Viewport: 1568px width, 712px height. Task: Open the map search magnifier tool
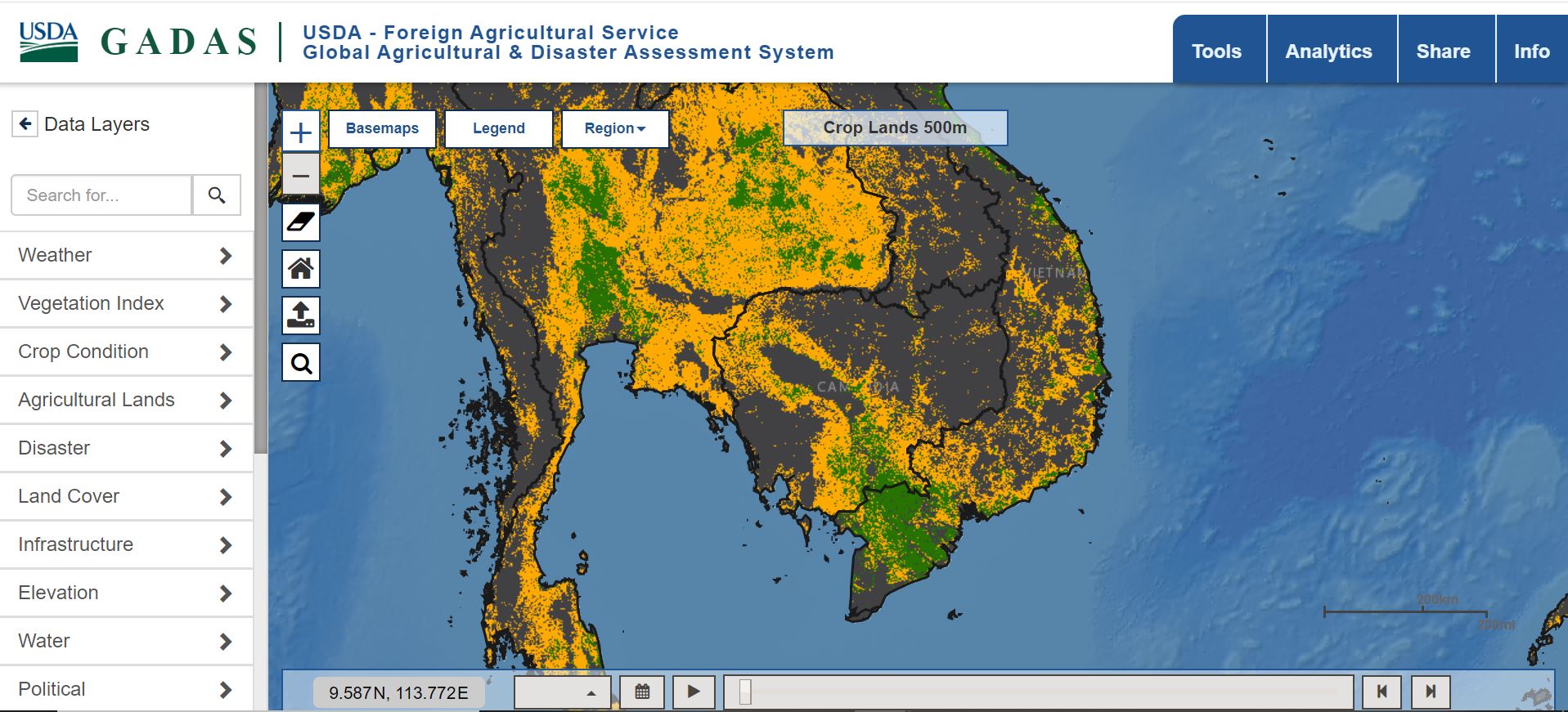(x=301, y=363)
